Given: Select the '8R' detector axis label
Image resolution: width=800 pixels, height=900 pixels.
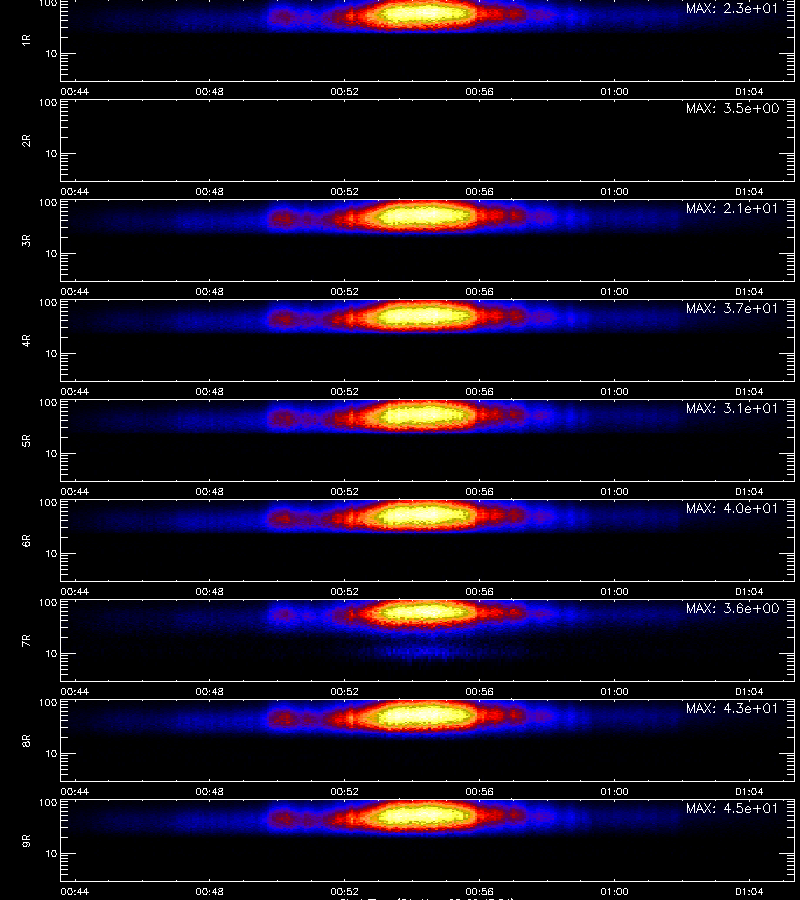Looking at the screenshot, I should pyautogui.click(x=26, y=740).
